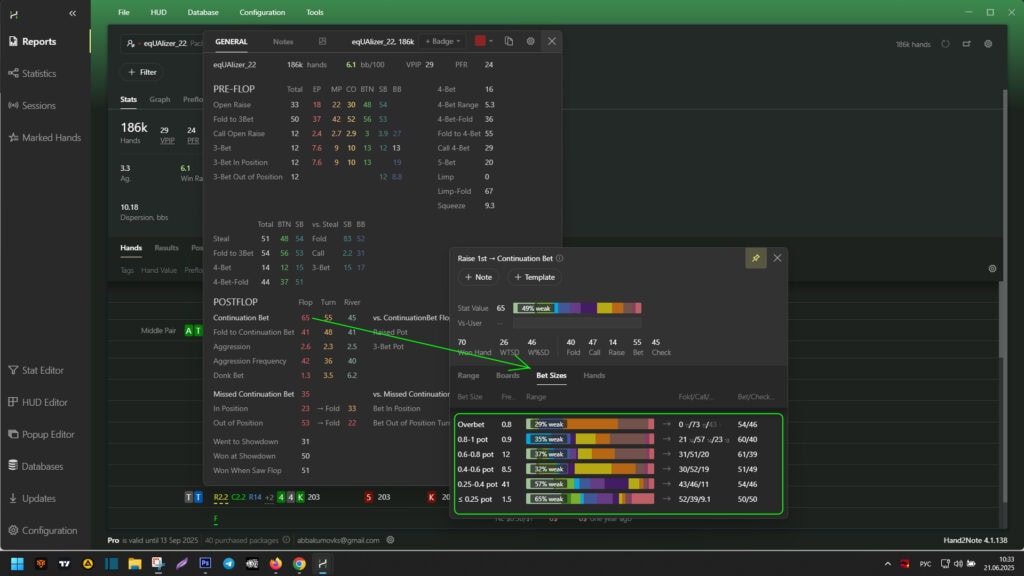This screenshot has height=576, width=1024.
Task: Open popup settings gear in GENERAL panel
Action: [x=530, y=41]
